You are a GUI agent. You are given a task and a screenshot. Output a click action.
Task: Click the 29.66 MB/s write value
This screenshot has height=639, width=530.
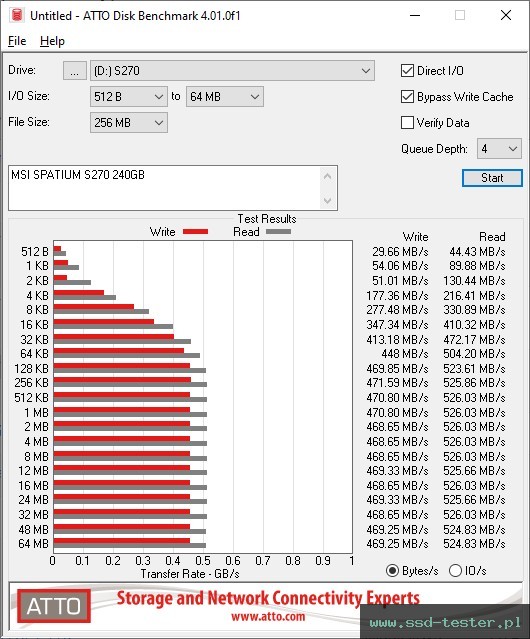pyautogui.click(x=400, y=252)
